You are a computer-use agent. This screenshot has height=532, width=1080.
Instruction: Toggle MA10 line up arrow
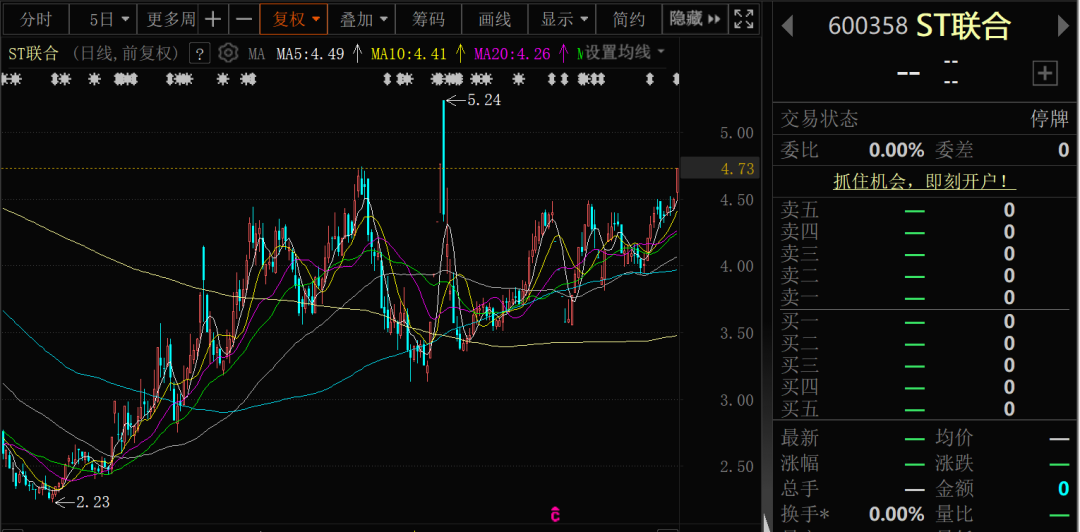[460, 54]
